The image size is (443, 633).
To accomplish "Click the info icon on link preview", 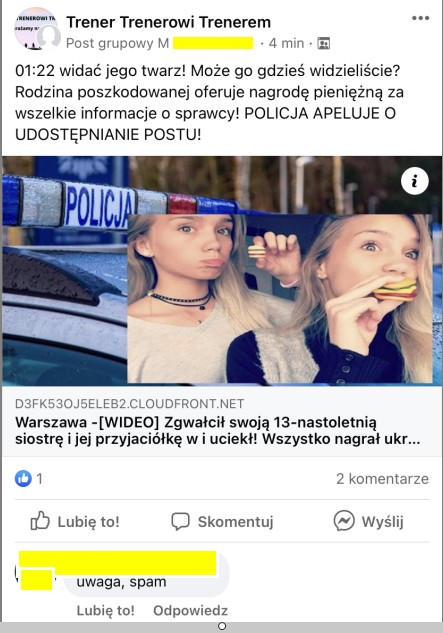I will coord(415,181).
